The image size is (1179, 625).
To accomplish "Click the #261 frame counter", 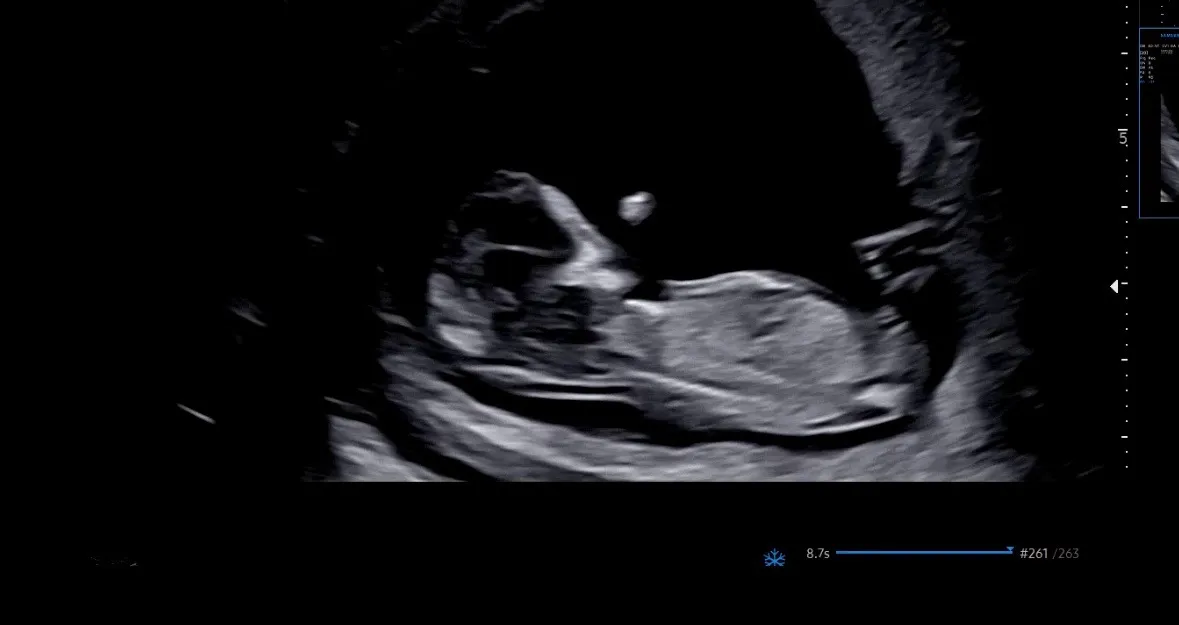I will [x=1034, y=554].
